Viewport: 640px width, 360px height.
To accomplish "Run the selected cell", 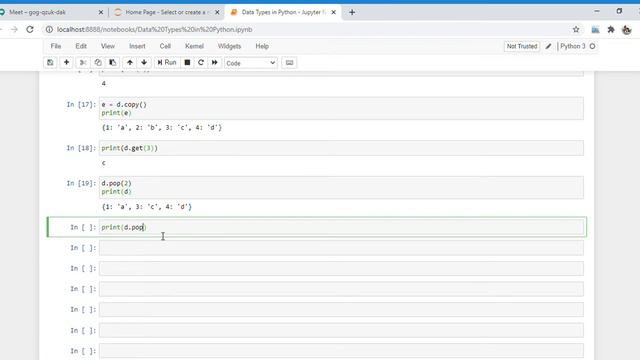I will click(x=167, y=62).
